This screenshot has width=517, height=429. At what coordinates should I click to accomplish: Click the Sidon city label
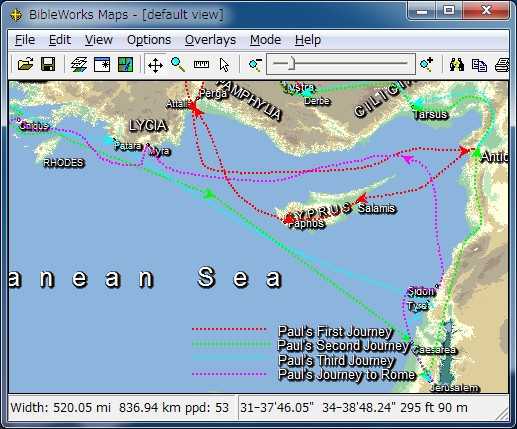[x=421, y=292]
